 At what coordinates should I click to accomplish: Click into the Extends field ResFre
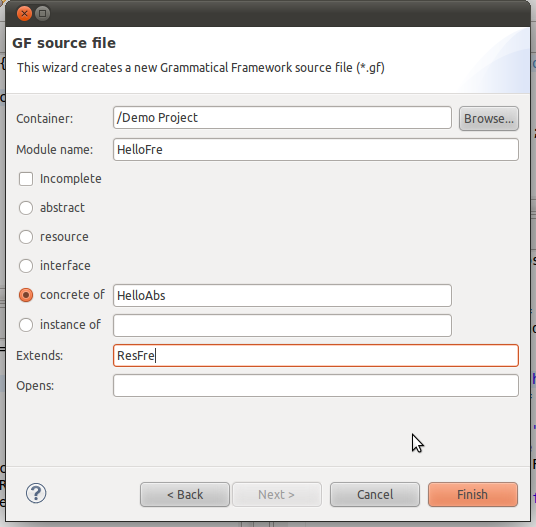coord(316,356)
